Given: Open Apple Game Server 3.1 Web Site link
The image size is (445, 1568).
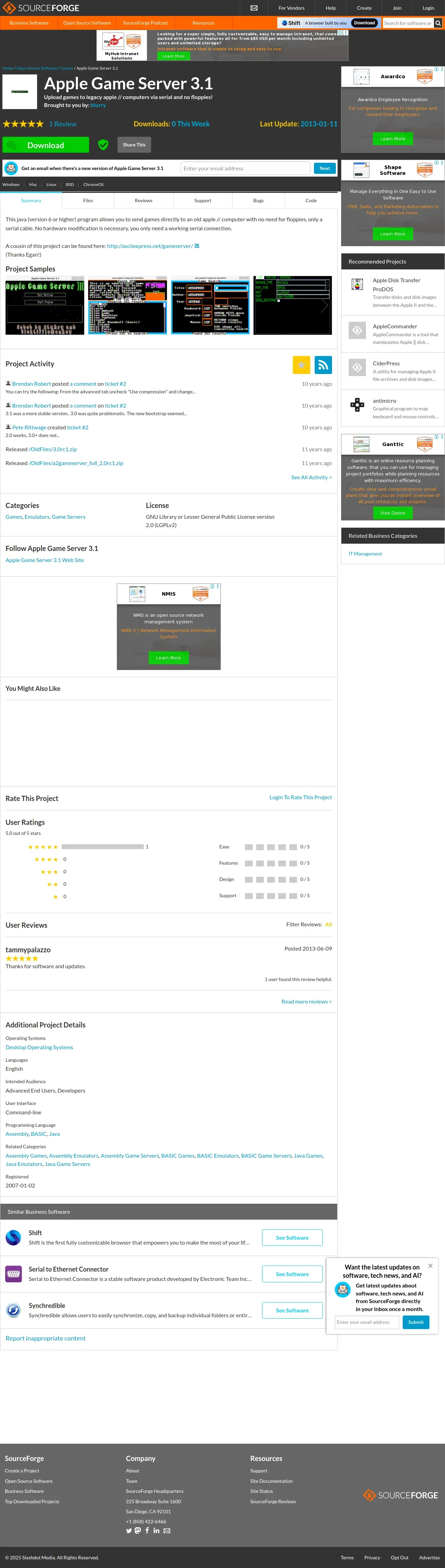Looking at the screenshot, I should tap(44, 560).
